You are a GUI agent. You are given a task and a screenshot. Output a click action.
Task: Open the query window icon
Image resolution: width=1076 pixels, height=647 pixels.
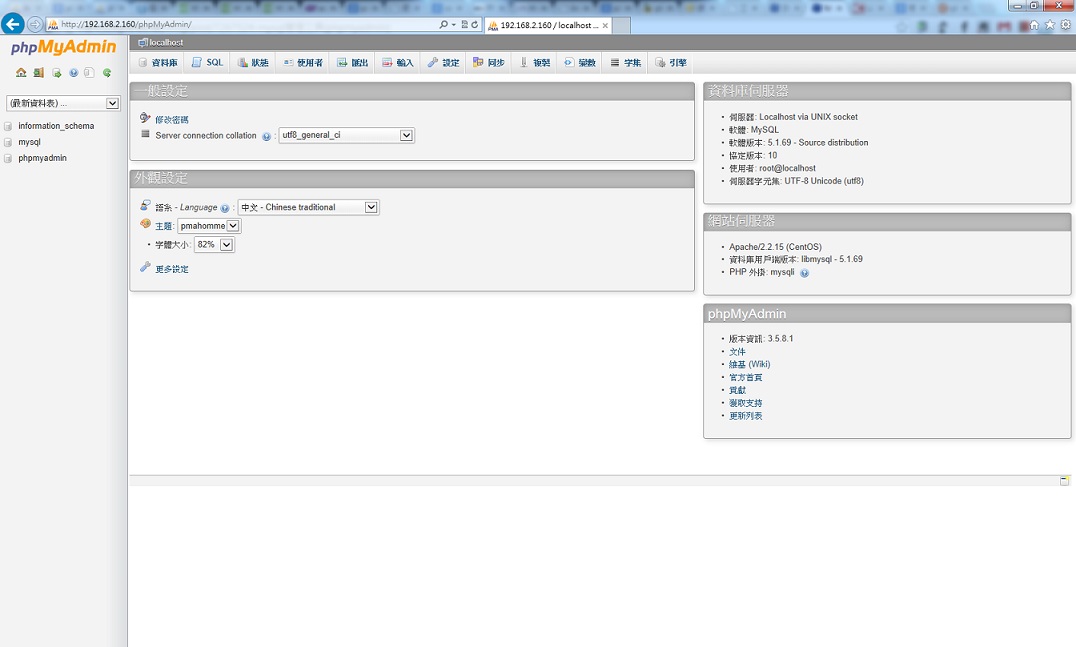(56, 73)
